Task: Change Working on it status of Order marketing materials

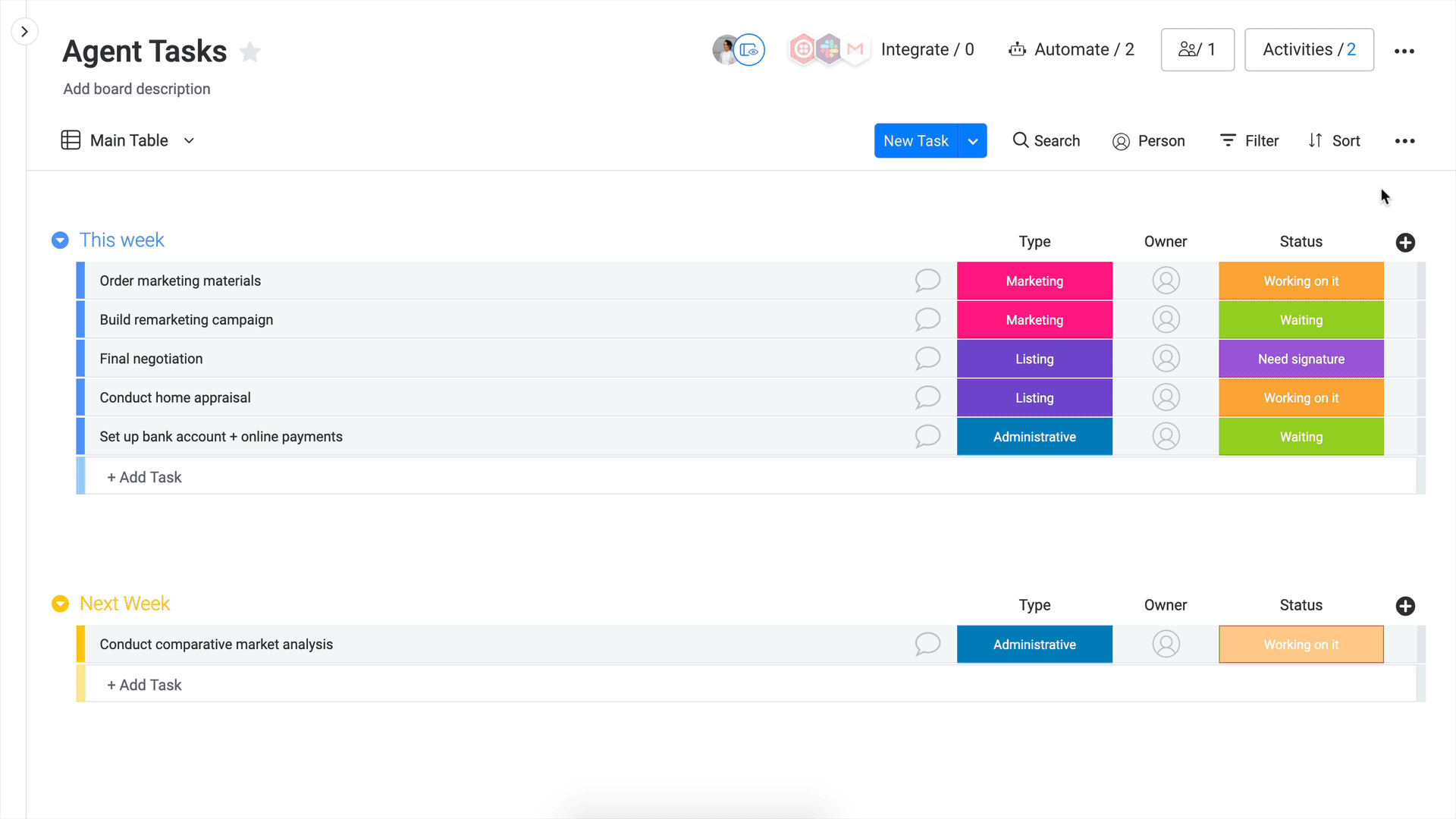Action: pos(1301,281)
